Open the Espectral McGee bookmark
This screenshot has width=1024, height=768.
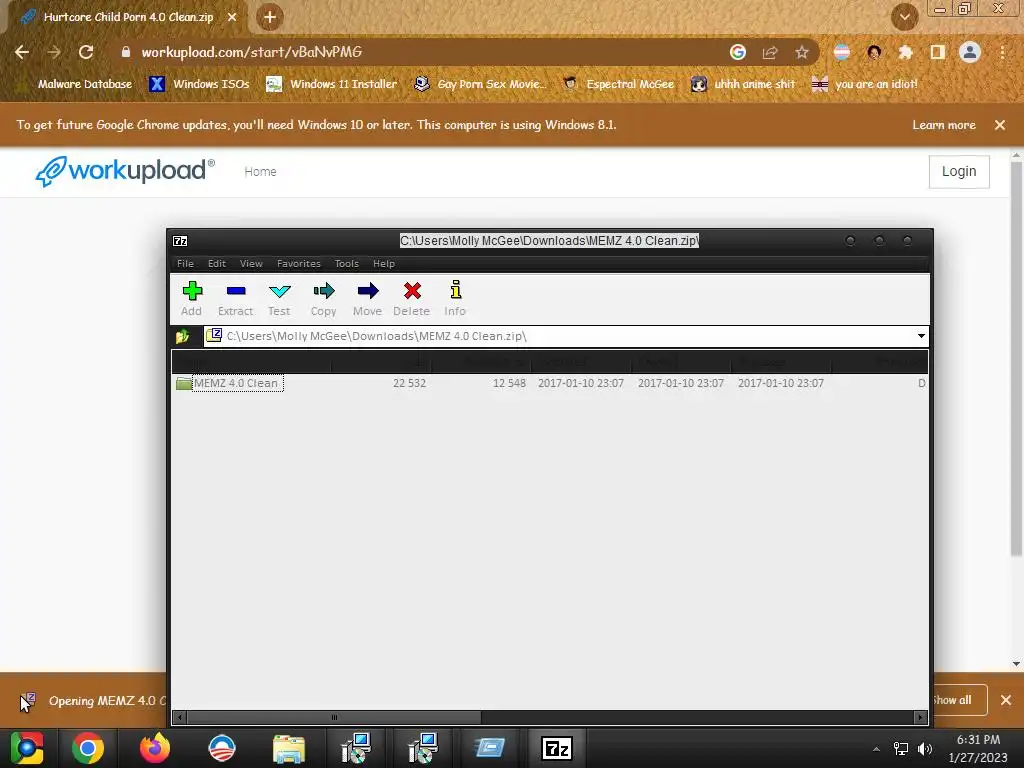coord(619,84)
